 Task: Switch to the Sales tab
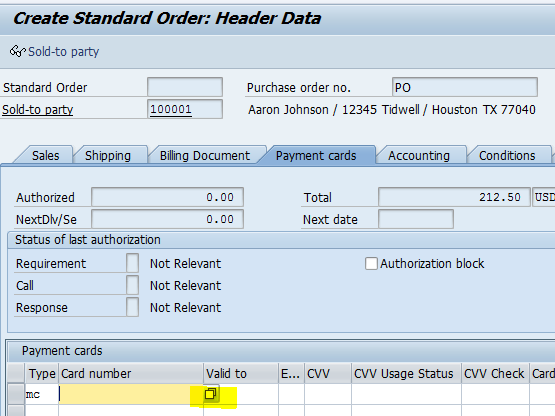(45, 155)
